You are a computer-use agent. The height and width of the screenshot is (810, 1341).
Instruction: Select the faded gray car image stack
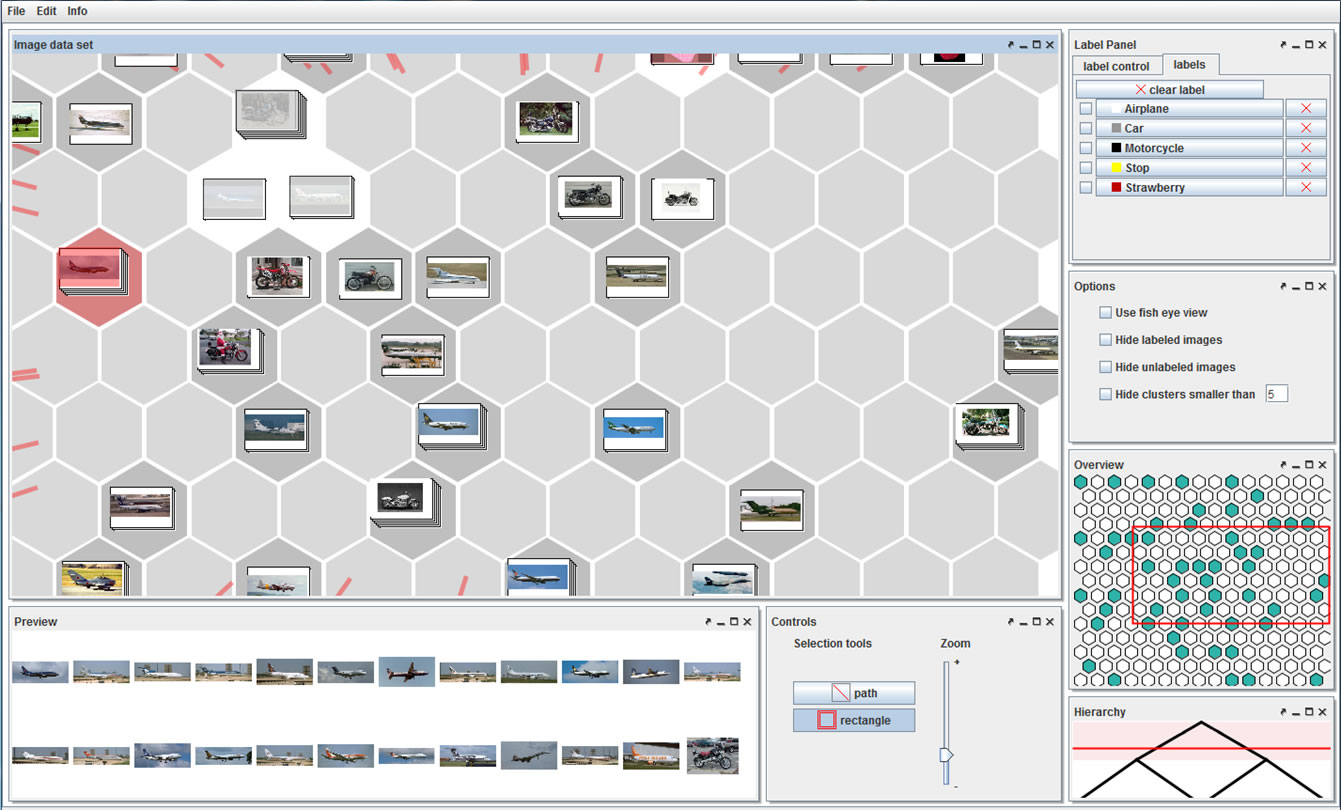point(270,114)
